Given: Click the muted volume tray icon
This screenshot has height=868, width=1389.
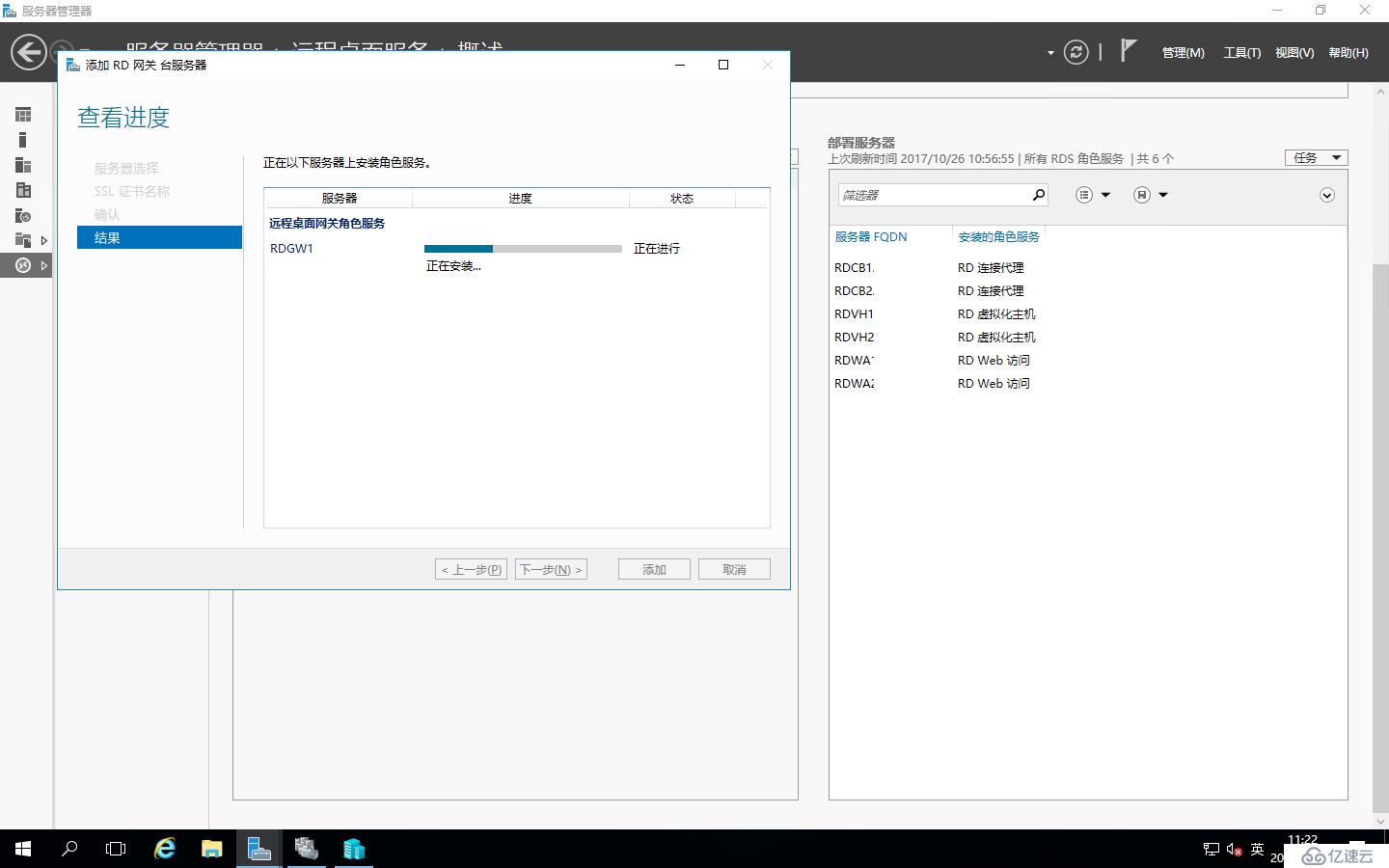Looking at the screenshot, I should click(1234, 850).
